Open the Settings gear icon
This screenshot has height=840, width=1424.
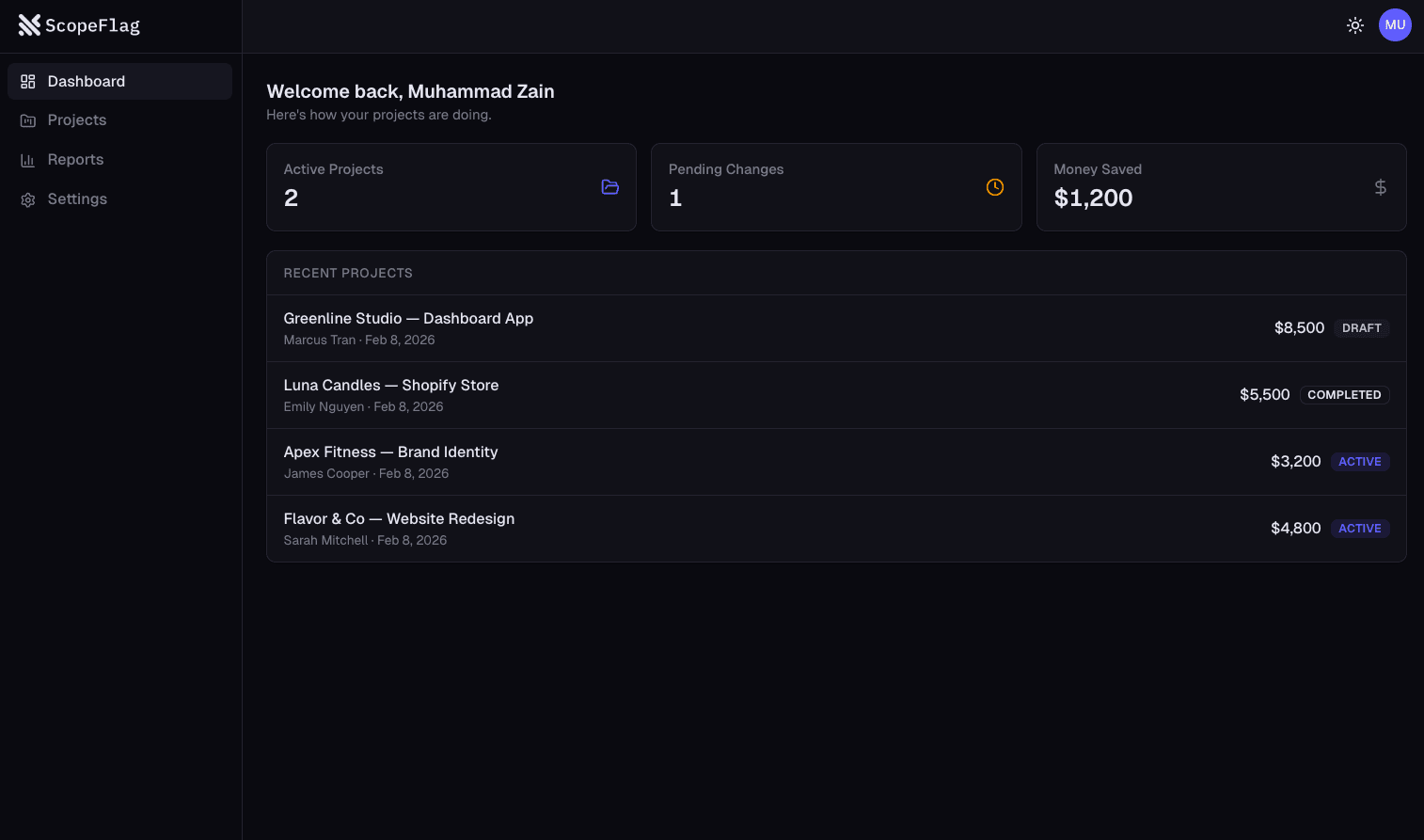[x=28, y=198]
